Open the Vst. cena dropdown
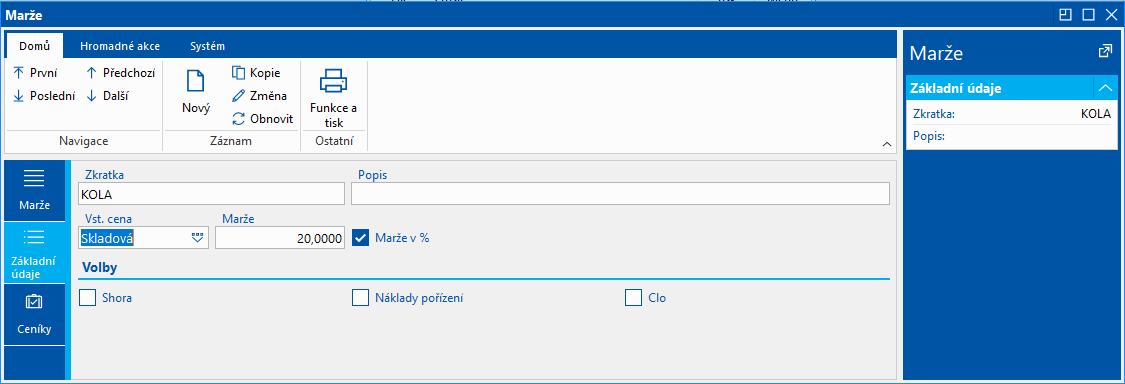1125x384 pixels. (198, 238)
